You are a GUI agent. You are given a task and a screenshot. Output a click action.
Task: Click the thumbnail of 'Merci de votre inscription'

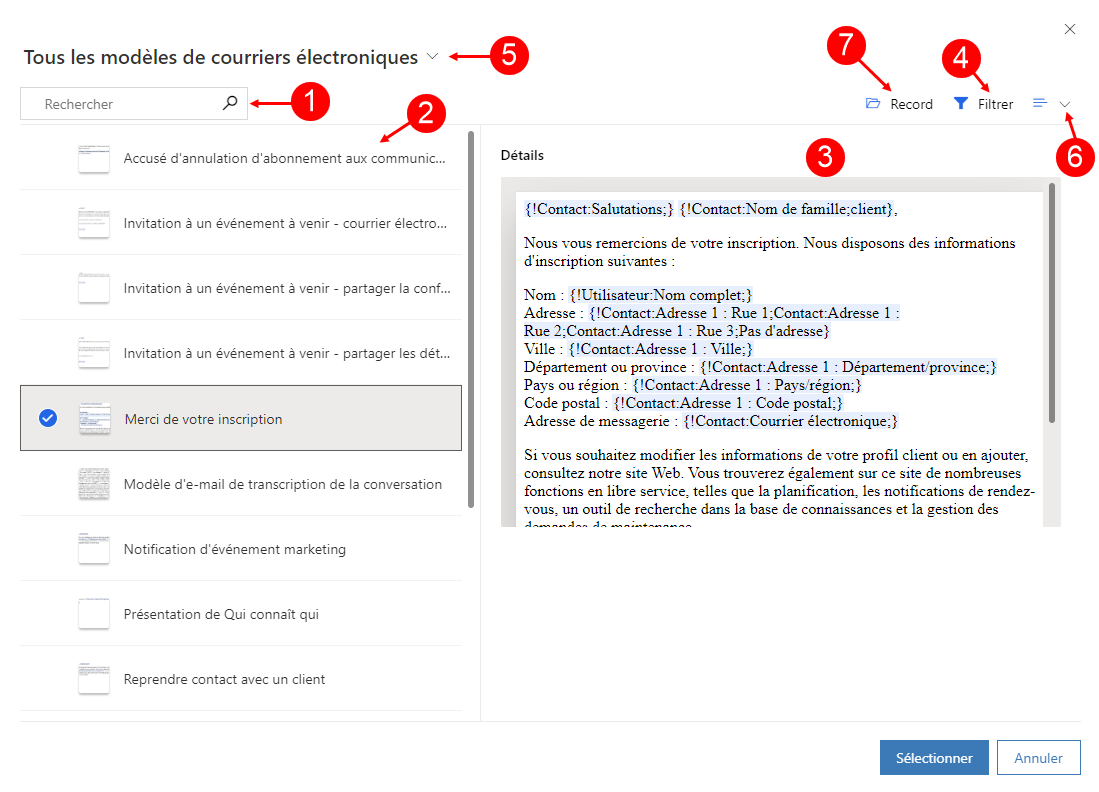pos(94,418)
